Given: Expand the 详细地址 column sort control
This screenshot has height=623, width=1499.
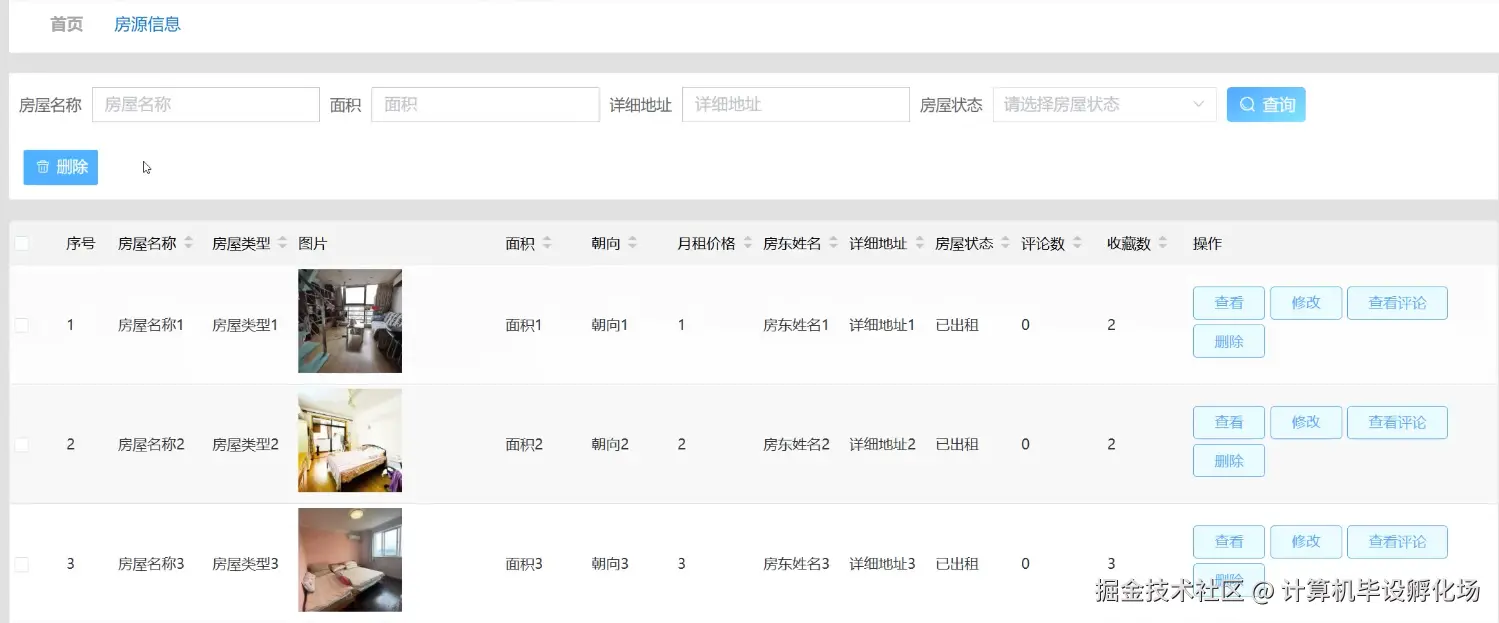Looking at the screenshot, I should point(920,242).
